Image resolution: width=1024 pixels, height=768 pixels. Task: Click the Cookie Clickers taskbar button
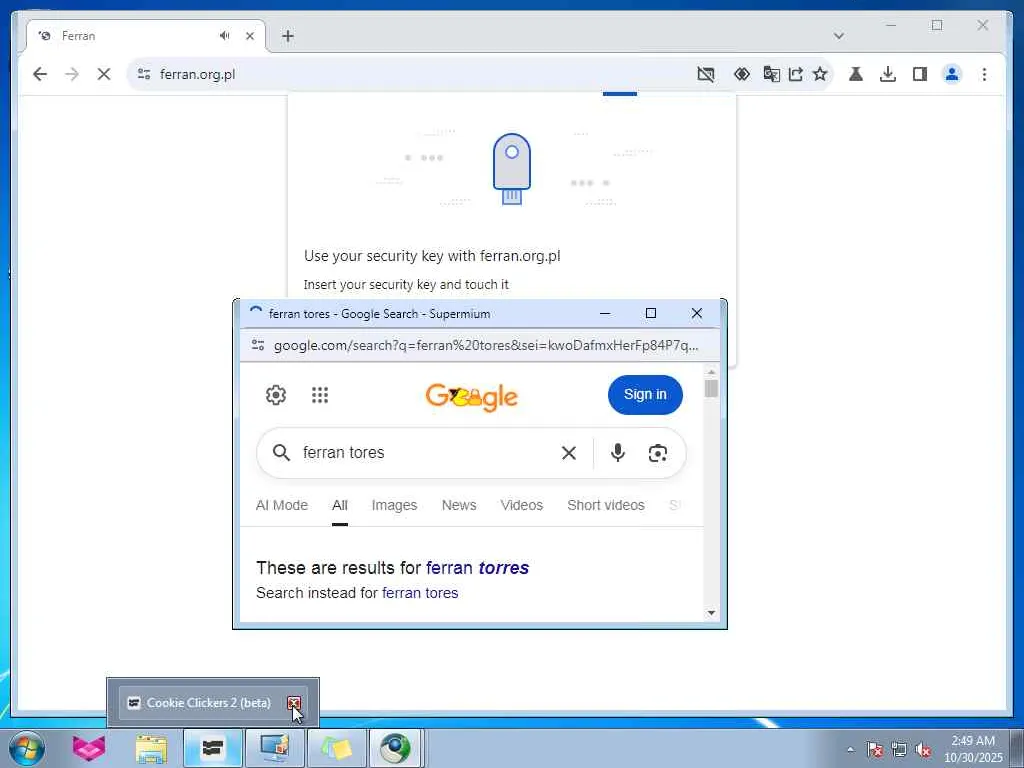pyautogui.click(x=213, y=748)
